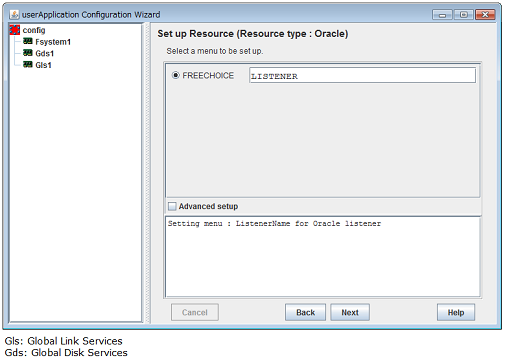Click the Gls1 resource icon
The image size is (505, 360).
point(28,64)
